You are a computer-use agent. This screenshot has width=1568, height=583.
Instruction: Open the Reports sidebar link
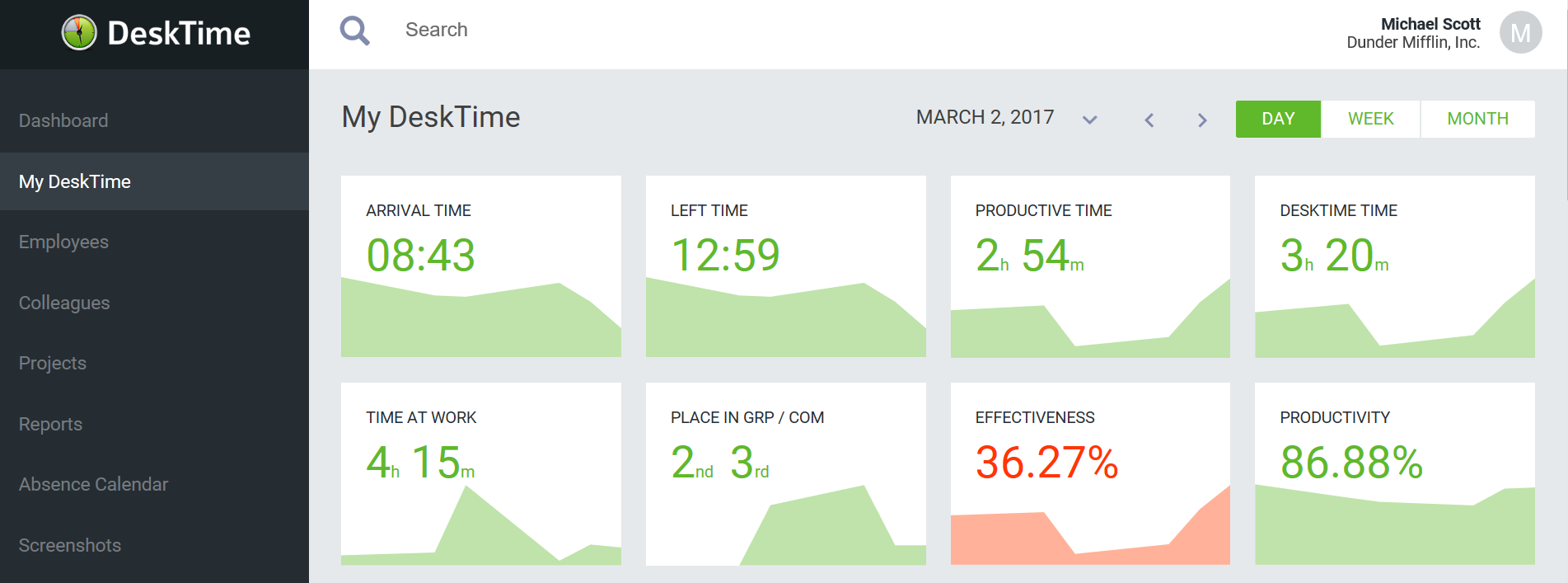pyautogui.click(x=50, y=425)
